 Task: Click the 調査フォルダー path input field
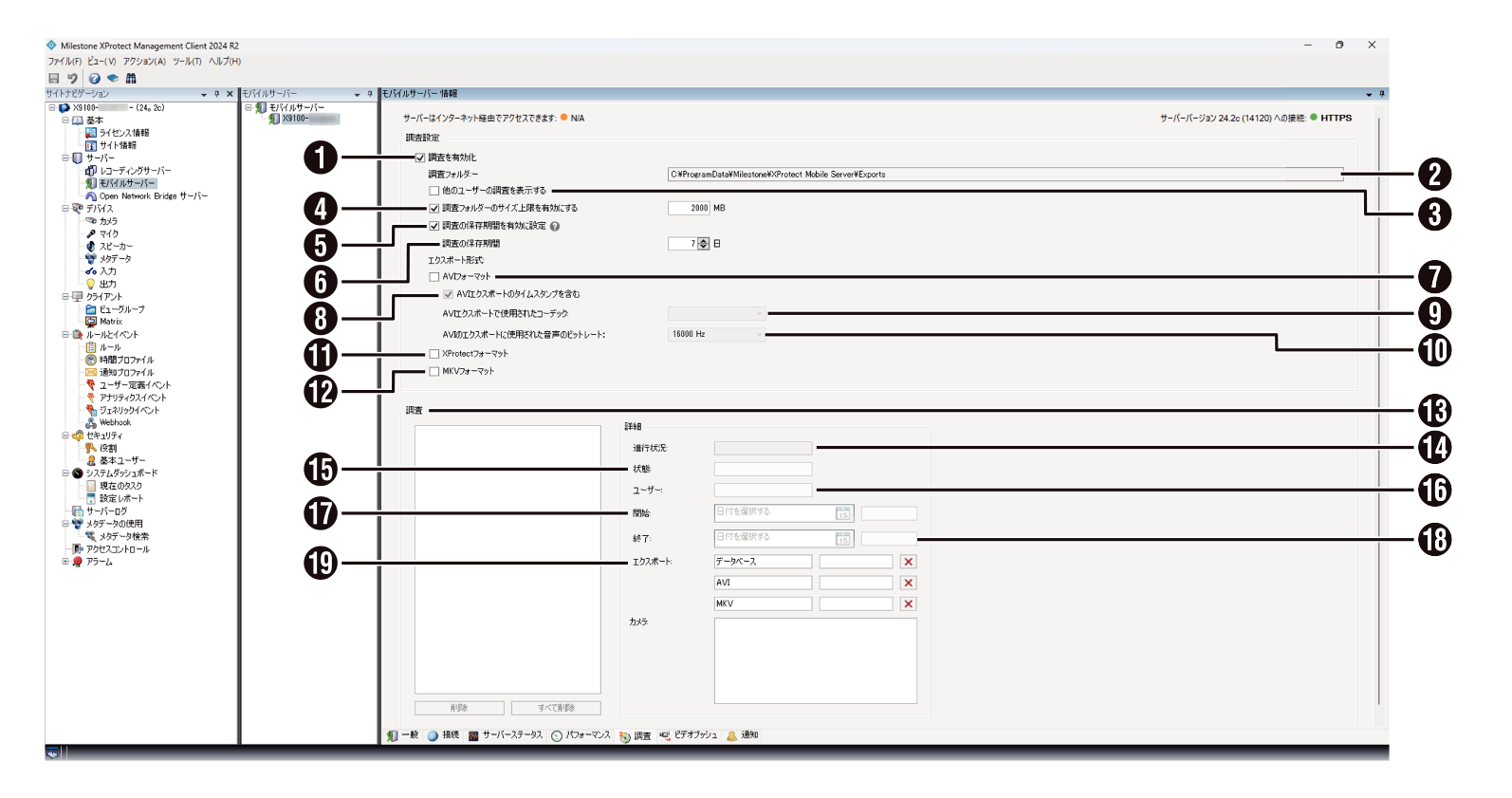pyautogui.click(x=1005, y=175)
